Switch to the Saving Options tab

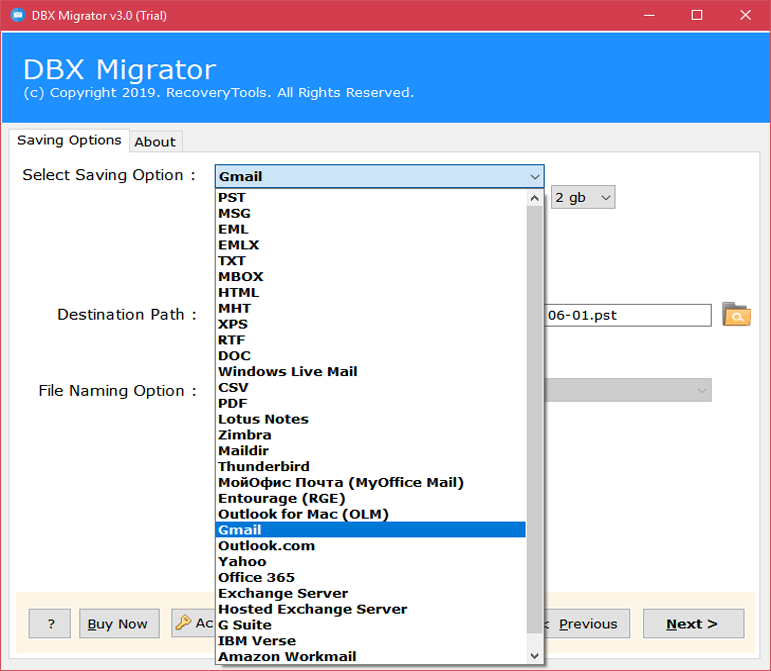(69, 141)
